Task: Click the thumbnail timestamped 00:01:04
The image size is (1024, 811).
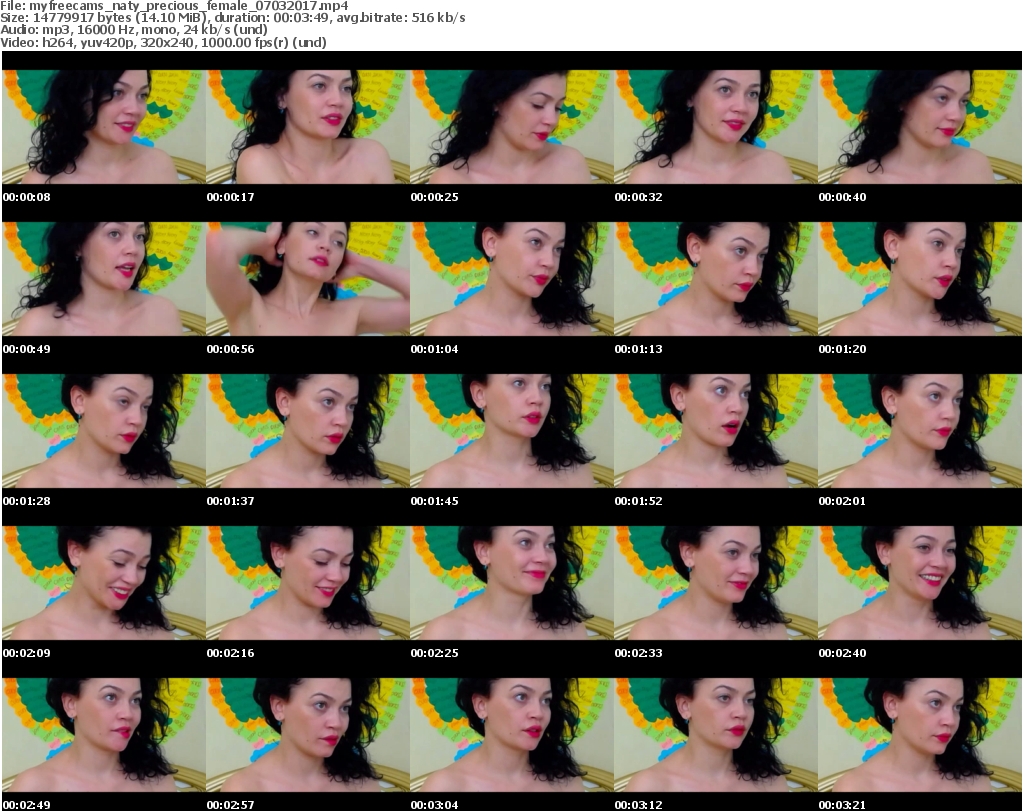Action: [x=512, y=279]
